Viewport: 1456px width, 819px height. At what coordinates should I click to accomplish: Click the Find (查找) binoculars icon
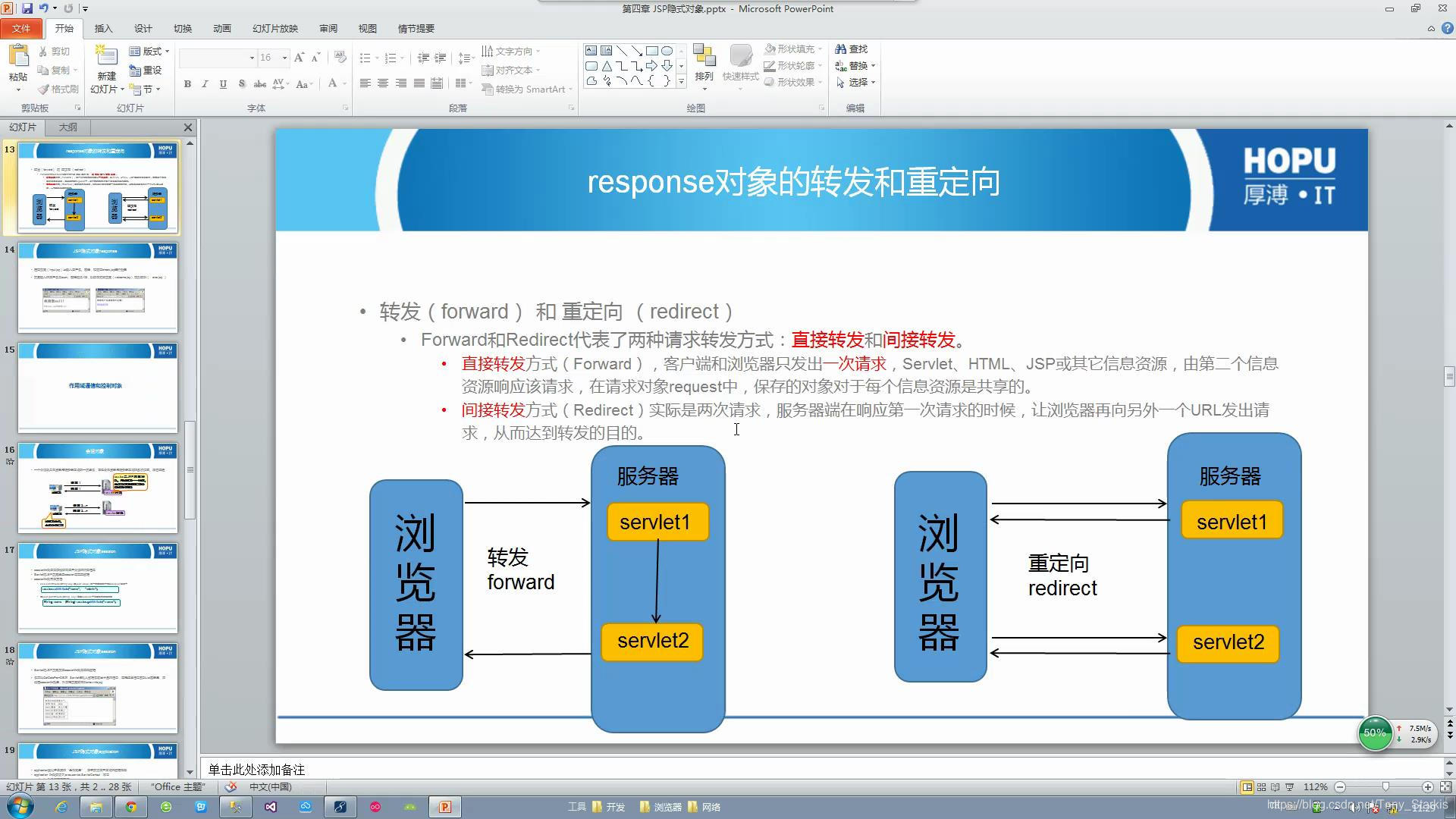click(840, 49)
